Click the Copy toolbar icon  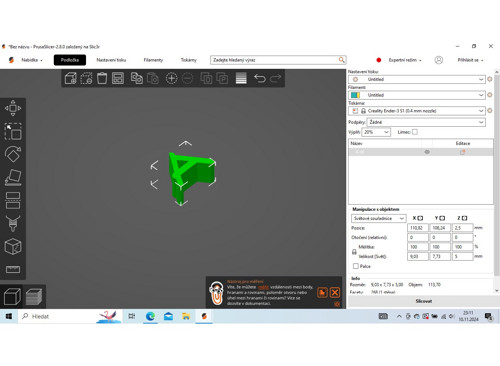pyautogui.click(x=137, y=78)
